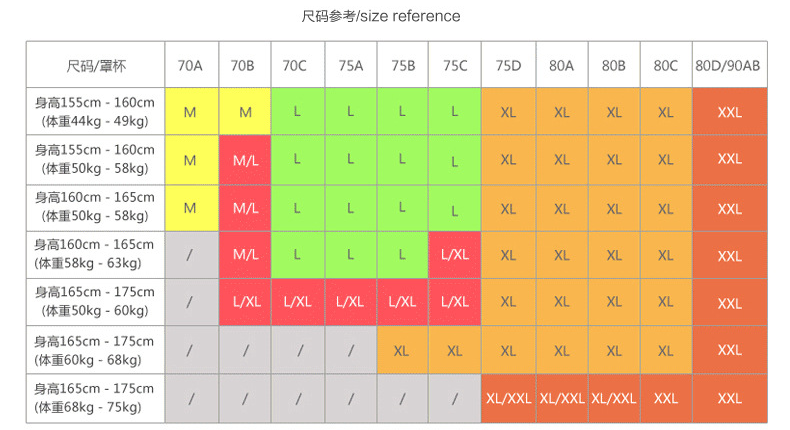Click the orange XL cell under 75B

[402, 351]
